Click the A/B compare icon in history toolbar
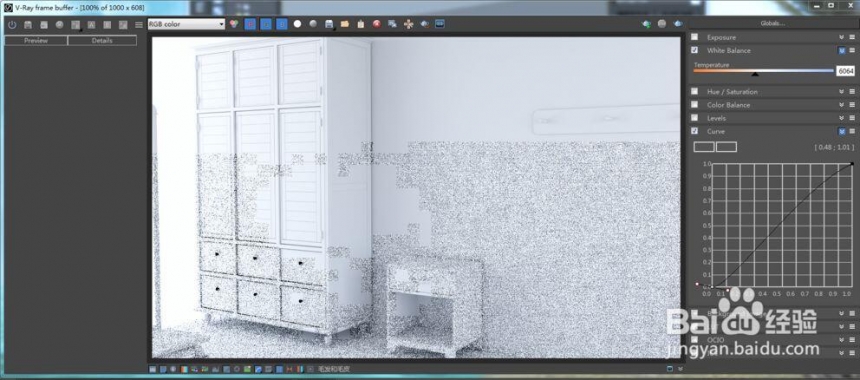This screenshot has height=380, width=860. (x=76, y=25)
